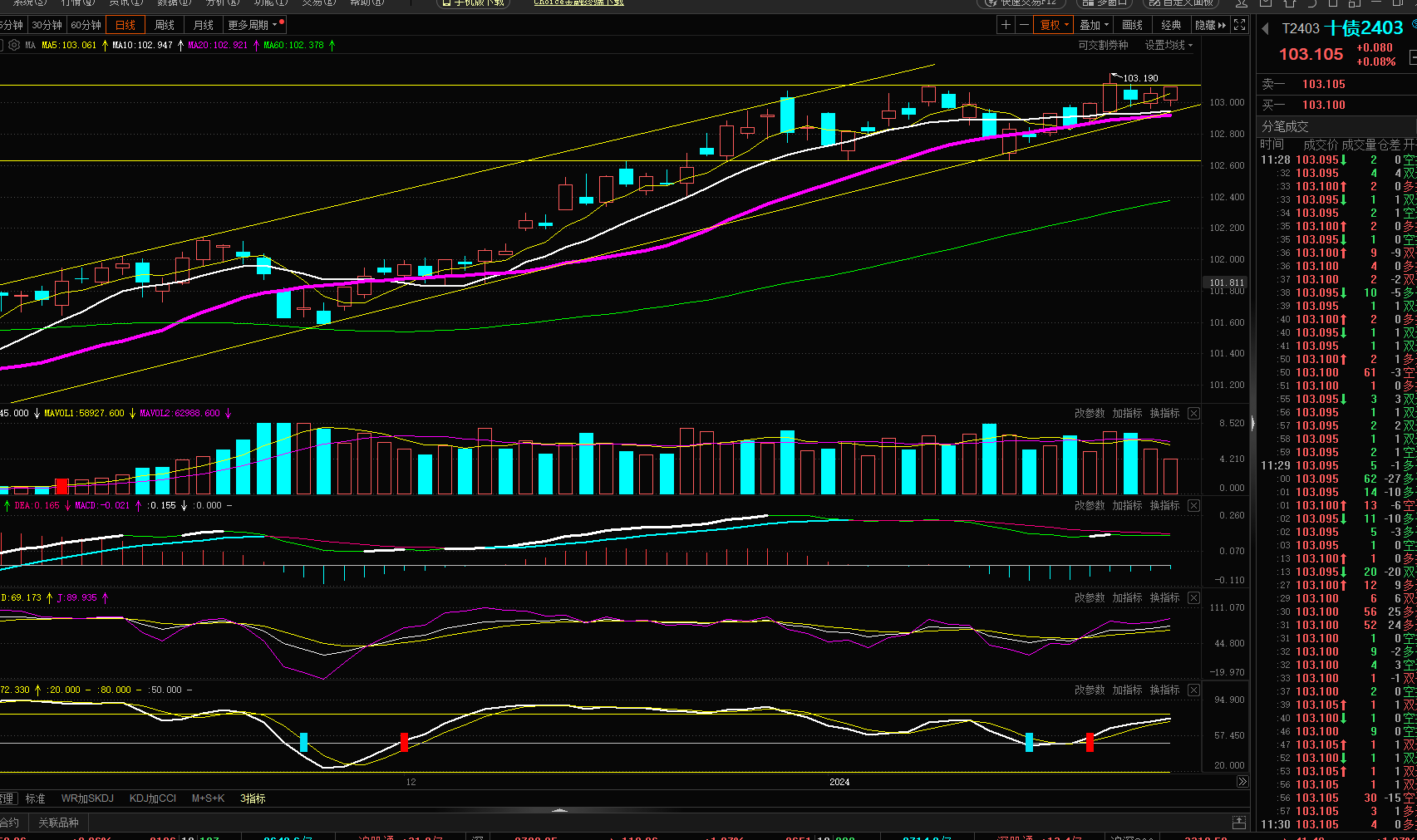Image resolution: width=1417 pixels, height=840 pixels.
Task: Open the 设置均线 dropdown
Action: pyautogui.click(x=1169, y=45)
